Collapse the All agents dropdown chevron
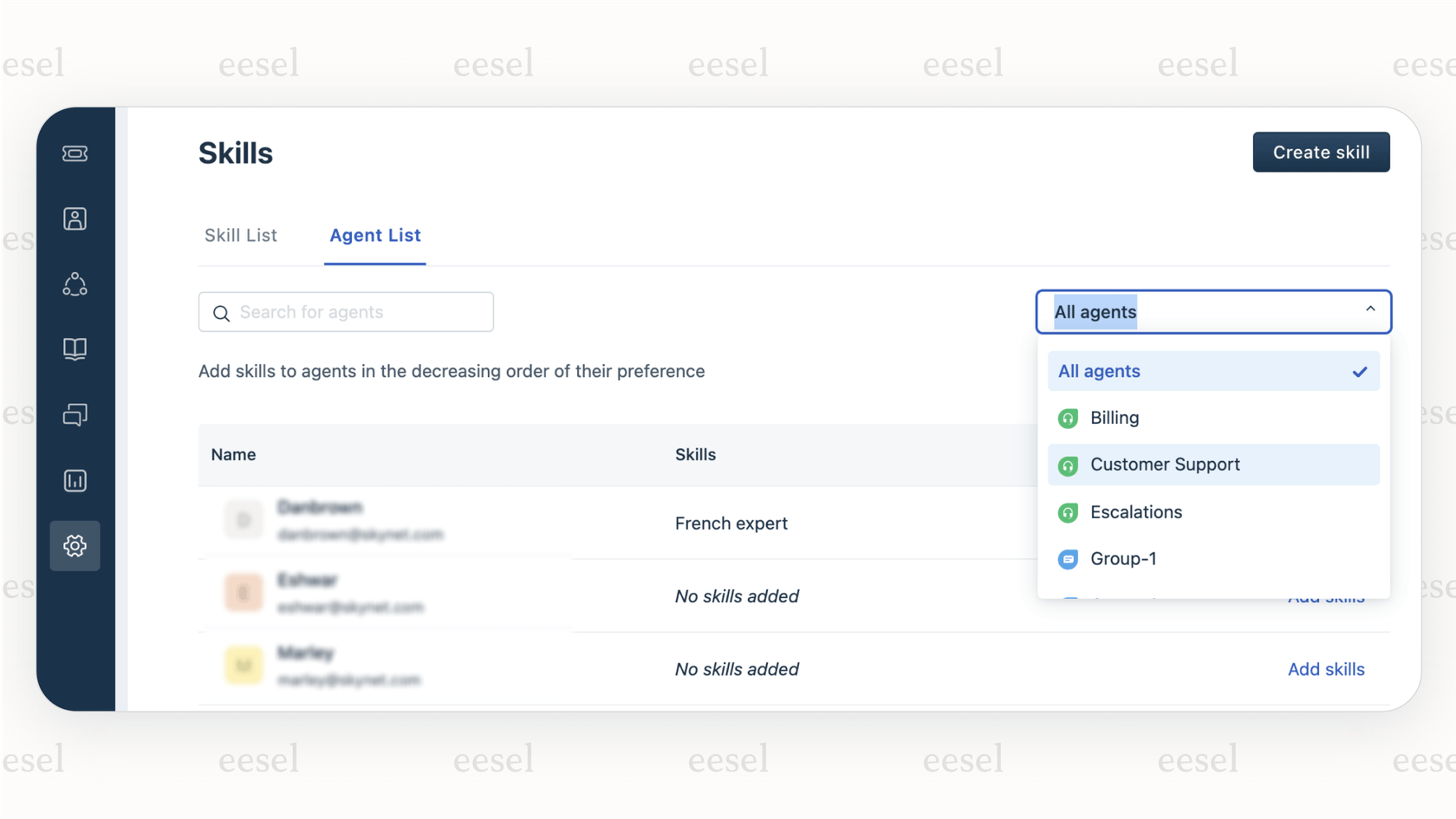 click(1370, 309)
